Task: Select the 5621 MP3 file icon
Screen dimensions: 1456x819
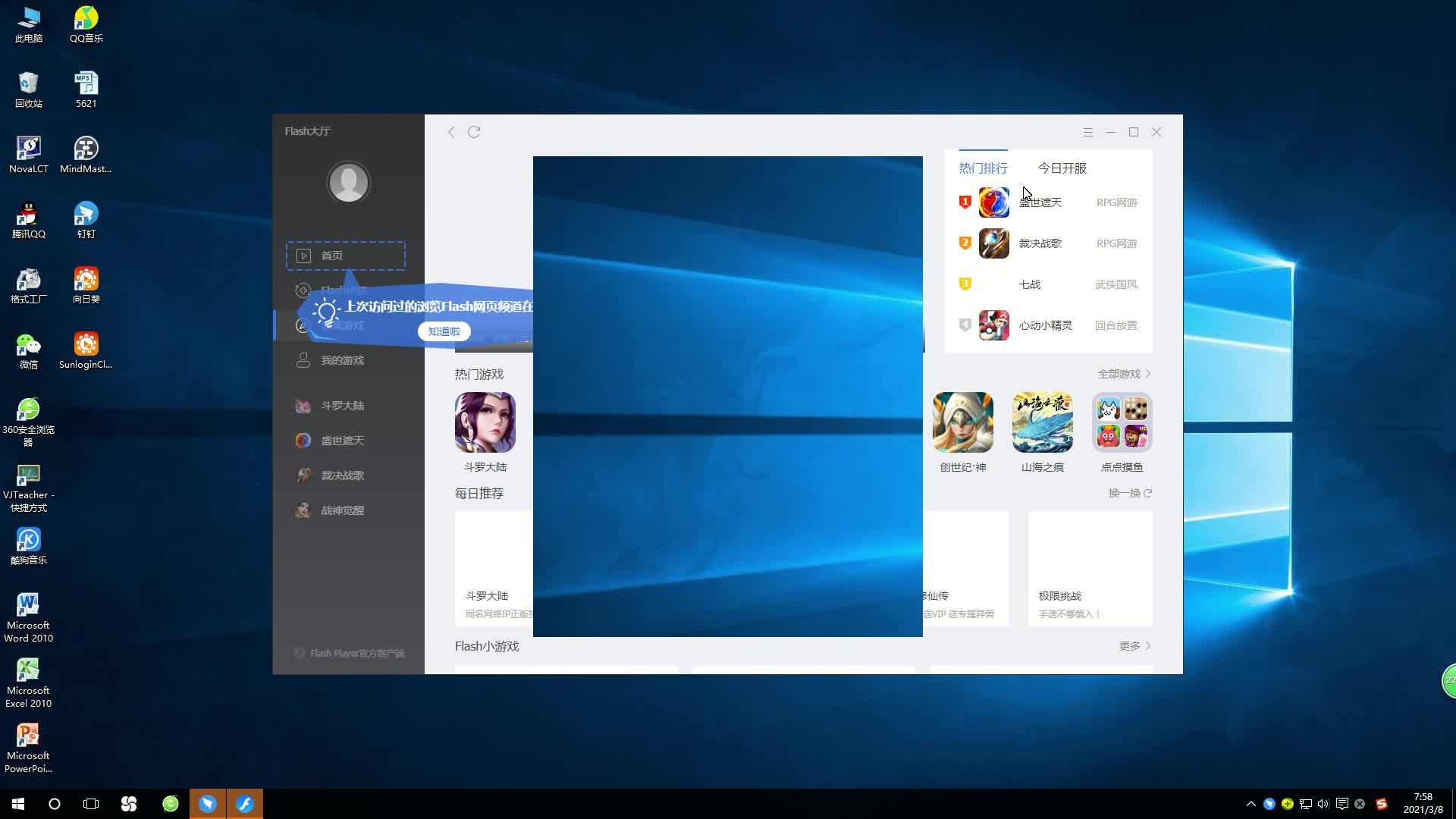Action: point(86,89)
